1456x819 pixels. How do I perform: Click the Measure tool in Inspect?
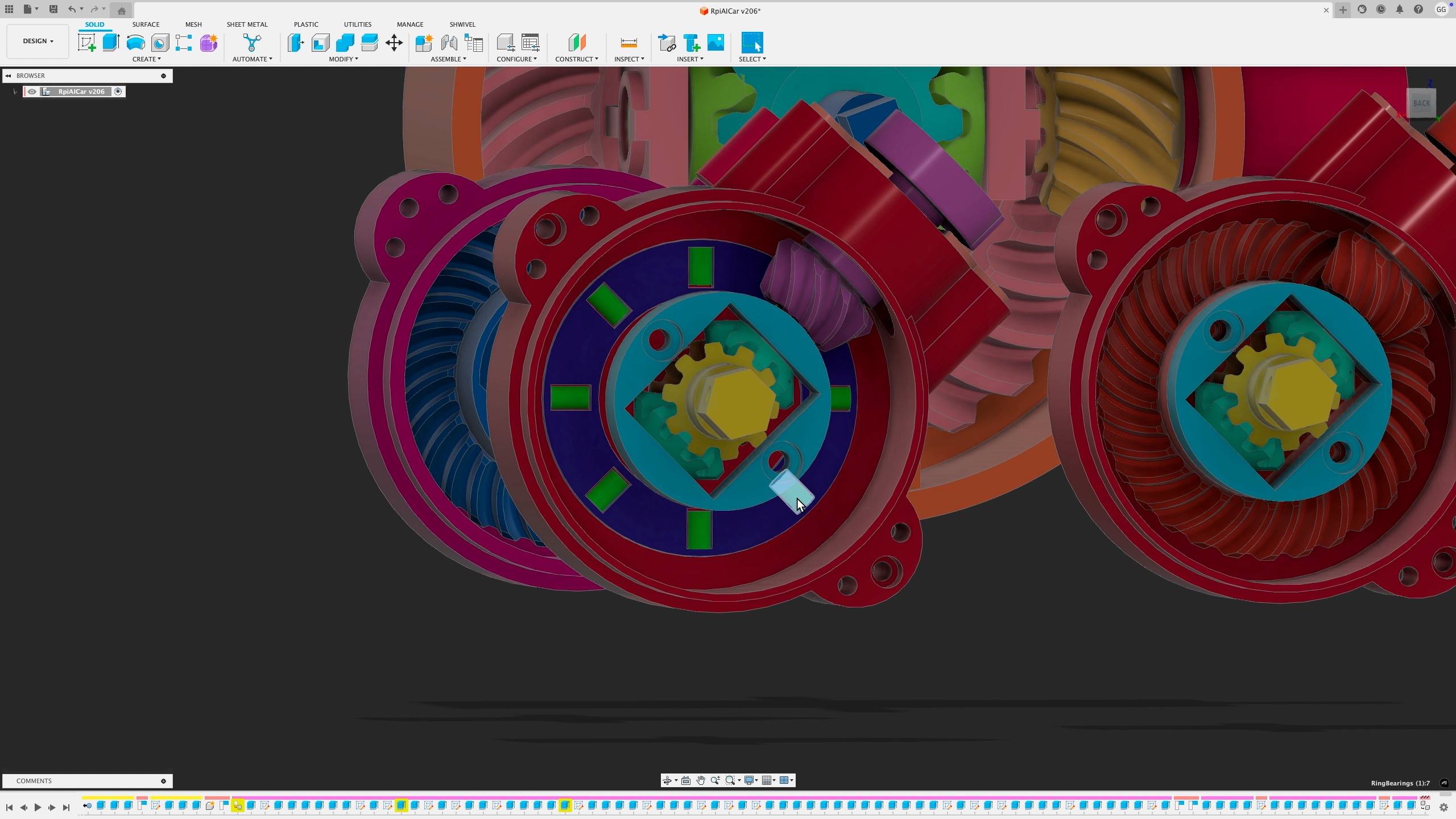(628, 43)
